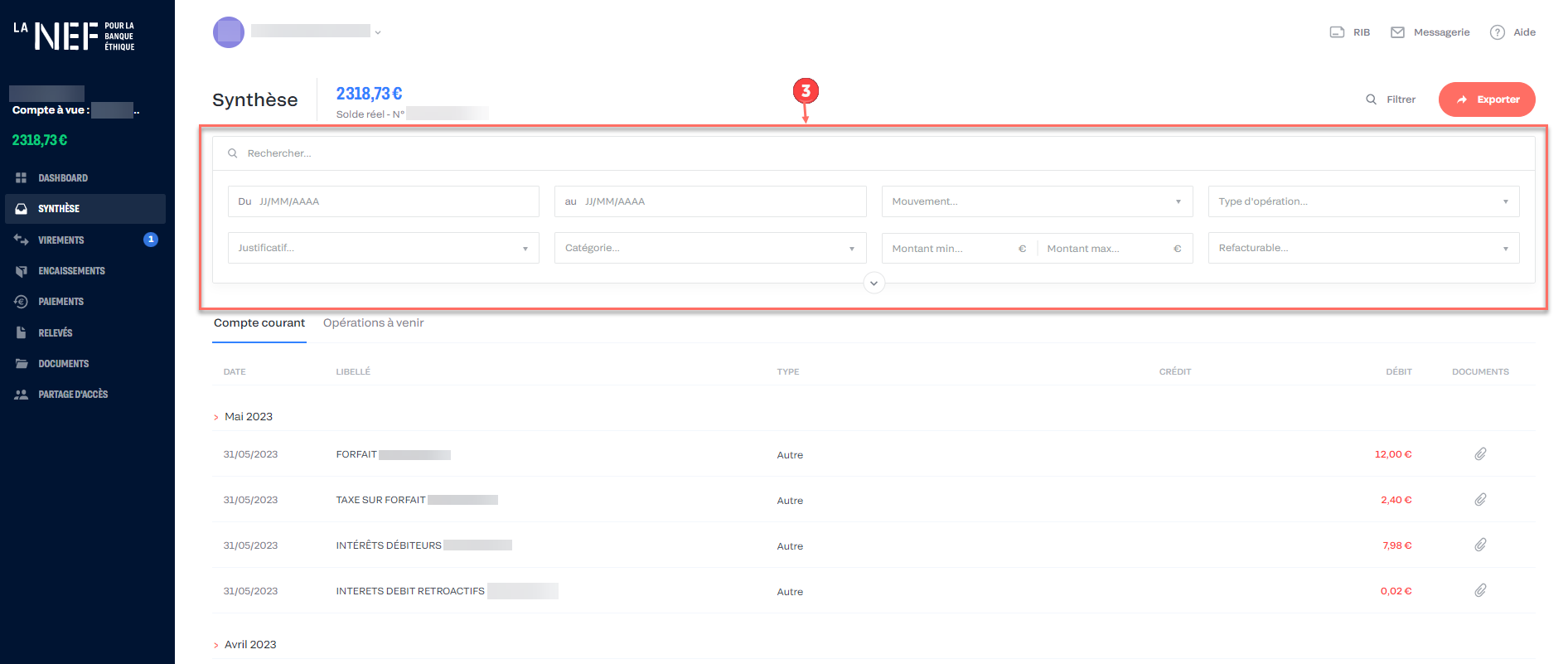Click the Montant min input field
Image resolution: width=1568 pixels, height=664 pixels.
(x=950, y=249)
